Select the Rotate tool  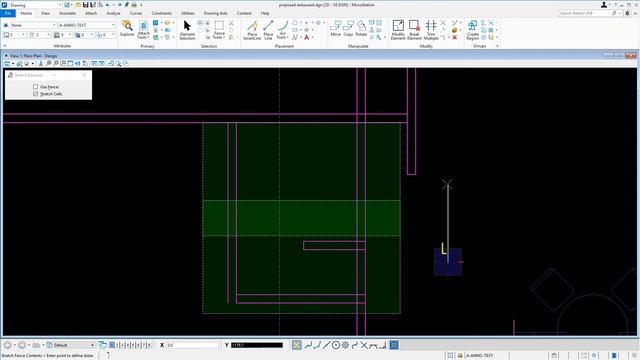coord(361,29)
